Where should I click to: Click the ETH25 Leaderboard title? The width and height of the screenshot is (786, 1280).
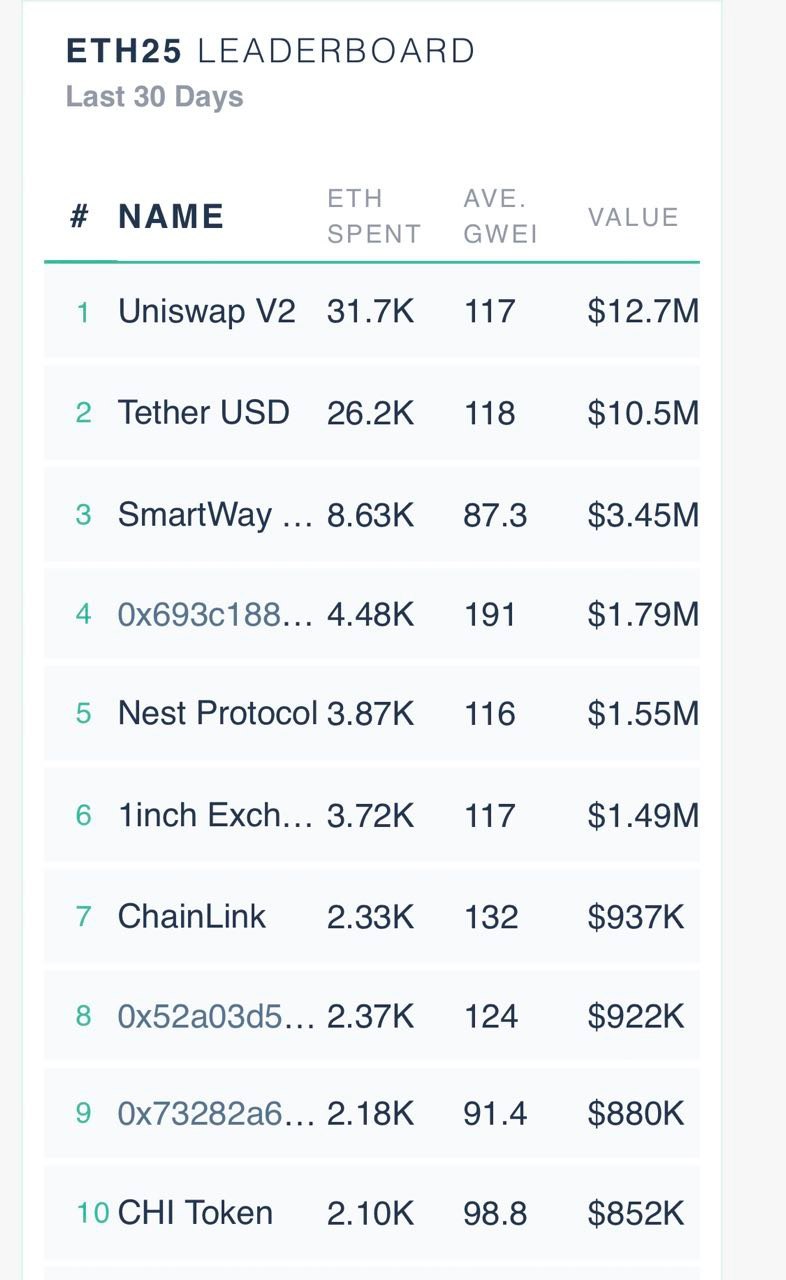(271, 51)
